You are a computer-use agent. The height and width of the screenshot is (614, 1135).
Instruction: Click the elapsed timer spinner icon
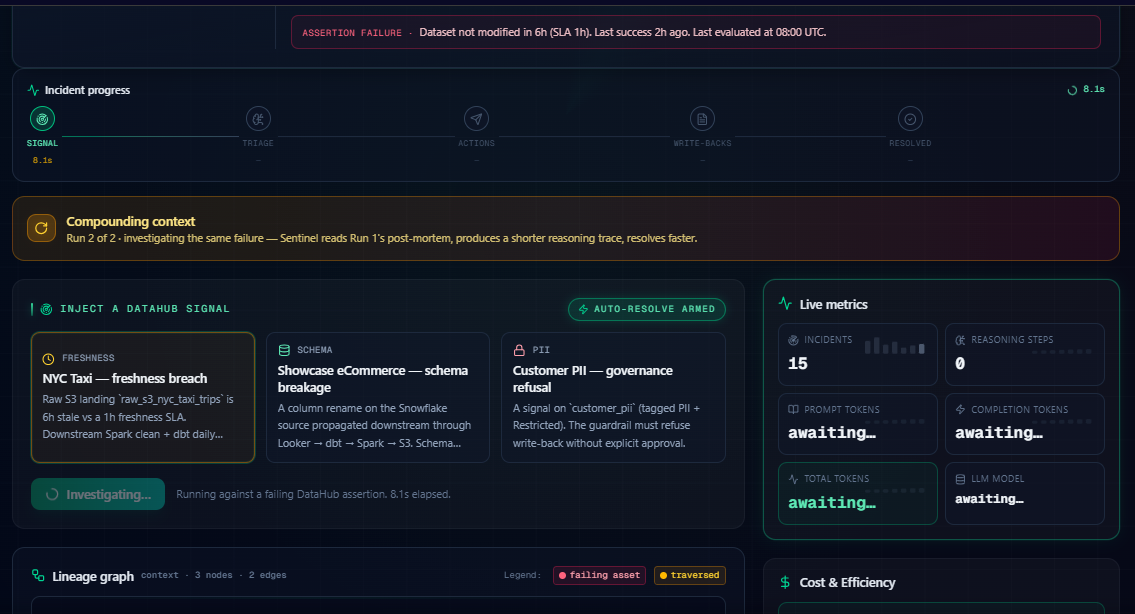pos(1072,90)
